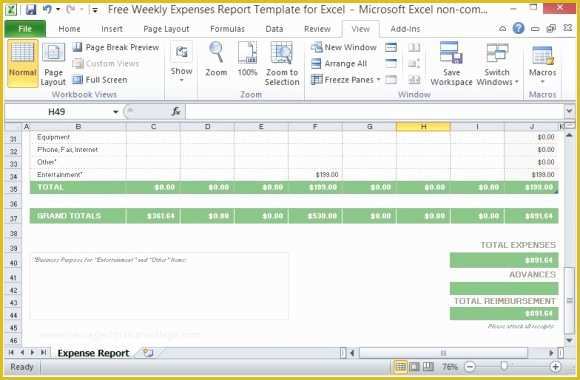This screenshot has height=380, width=580.
Task: Click the Undo arrow icon
Action: (x=47, y=9)
